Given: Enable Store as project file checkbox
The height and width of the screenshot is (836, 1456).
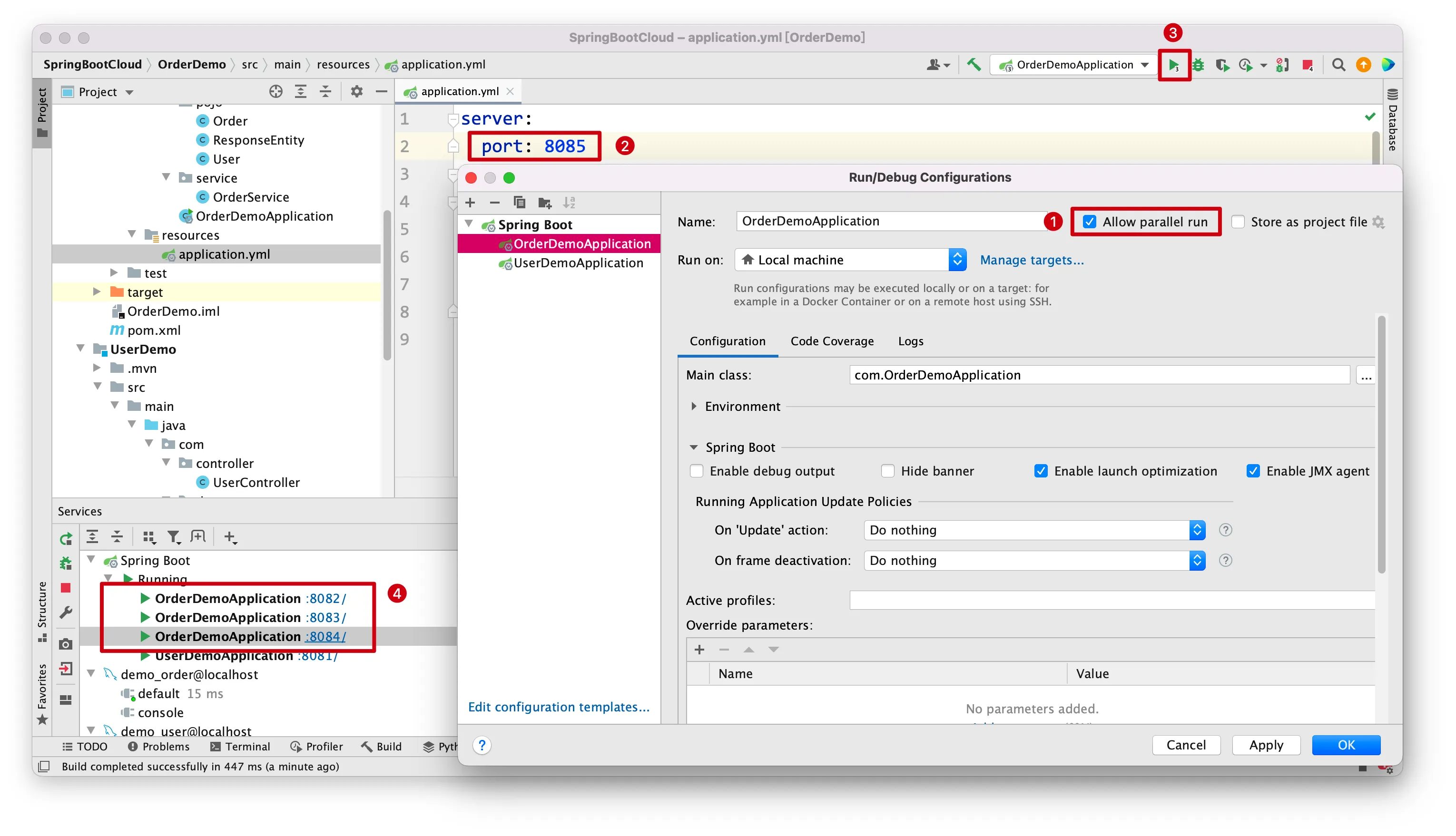Looking at the screenshot, I should tap(1238, 222).
